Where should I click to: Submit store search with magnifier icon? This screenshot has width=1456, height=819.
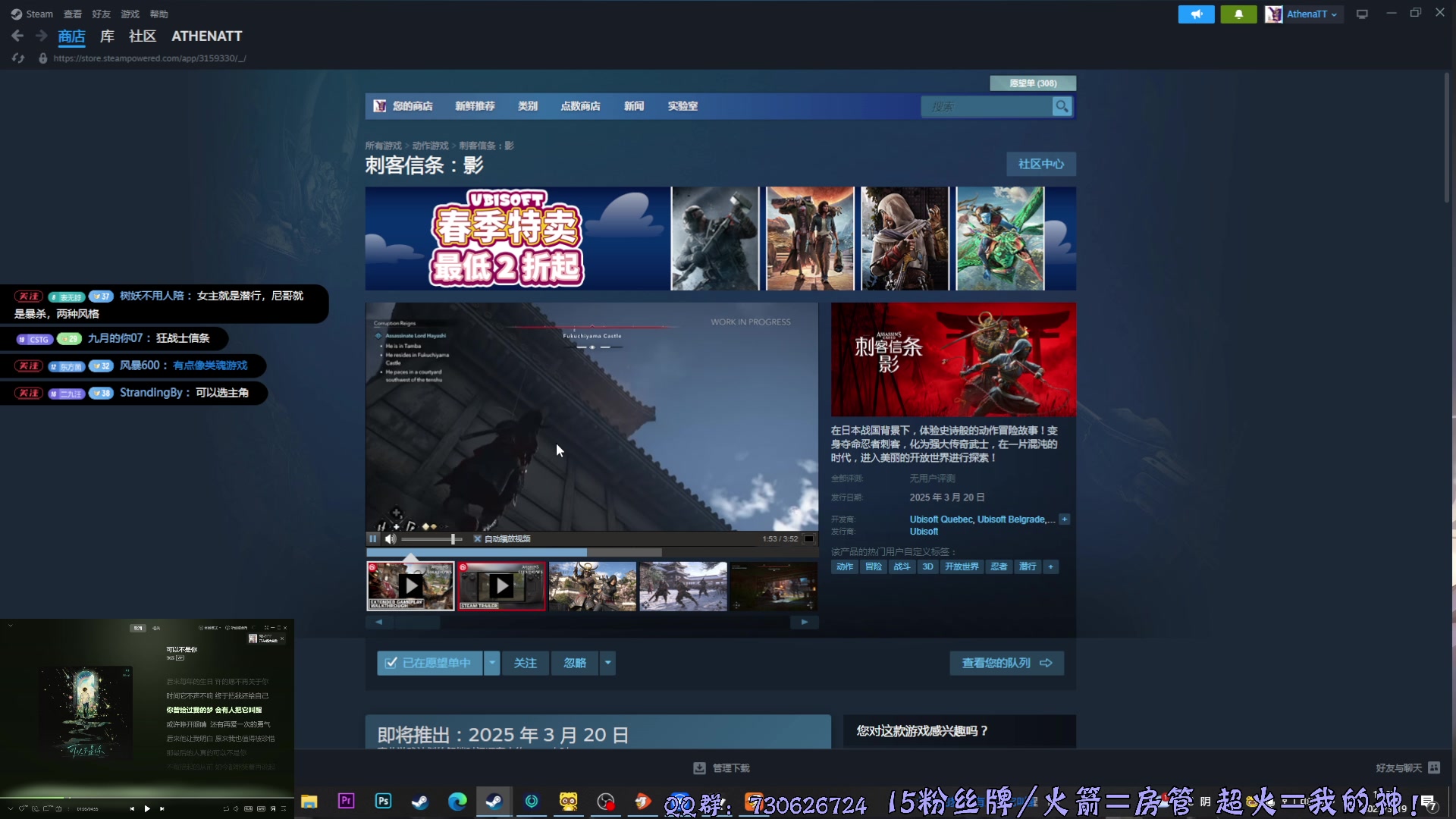tap(1062, 107)
